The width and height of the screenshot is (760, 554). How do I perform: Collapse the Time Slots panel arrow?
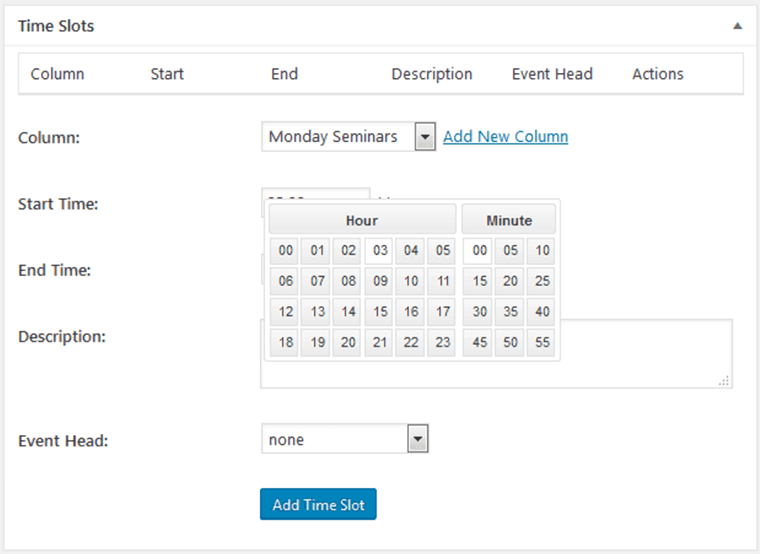(737, 26)
